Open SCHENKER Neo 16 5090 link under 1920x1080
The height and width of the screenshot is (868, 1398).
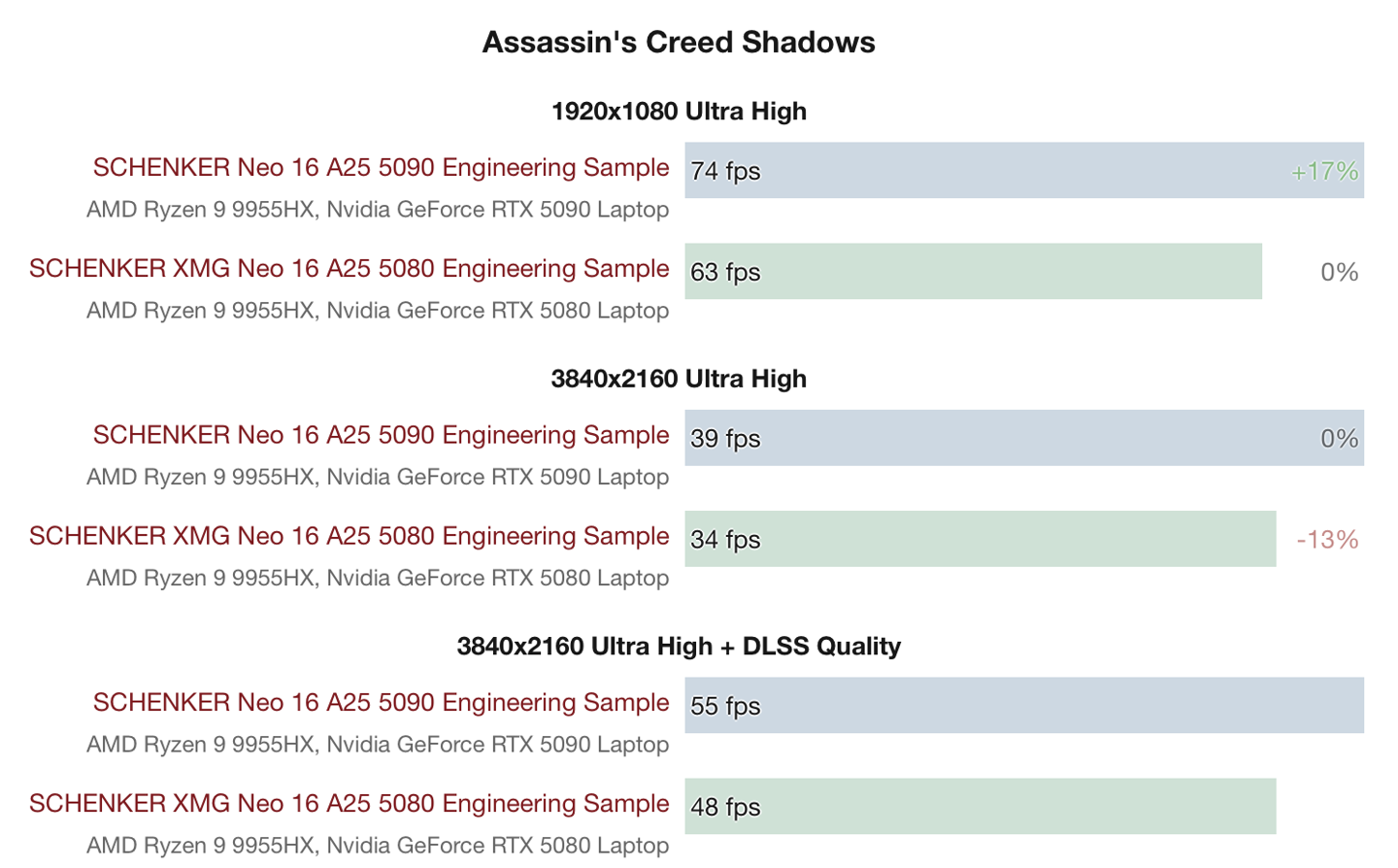[x=381, y=168]
